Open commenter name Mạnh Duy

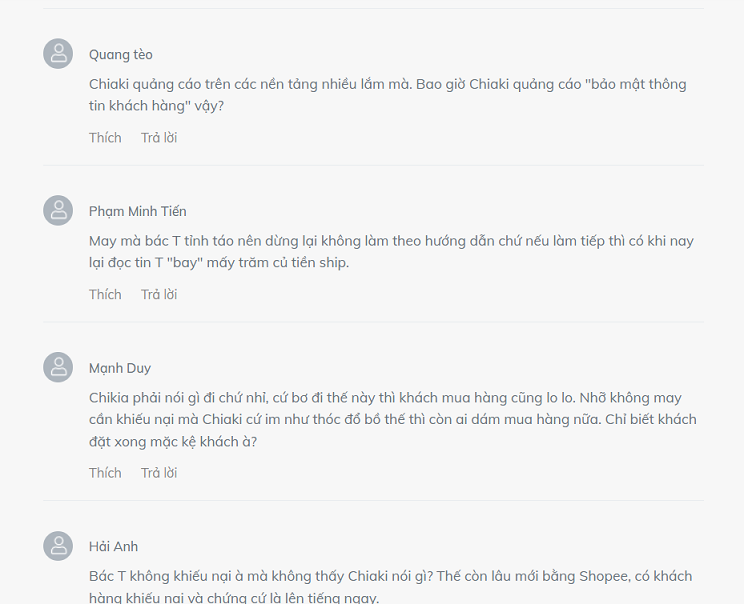click(x=120, y=368)
